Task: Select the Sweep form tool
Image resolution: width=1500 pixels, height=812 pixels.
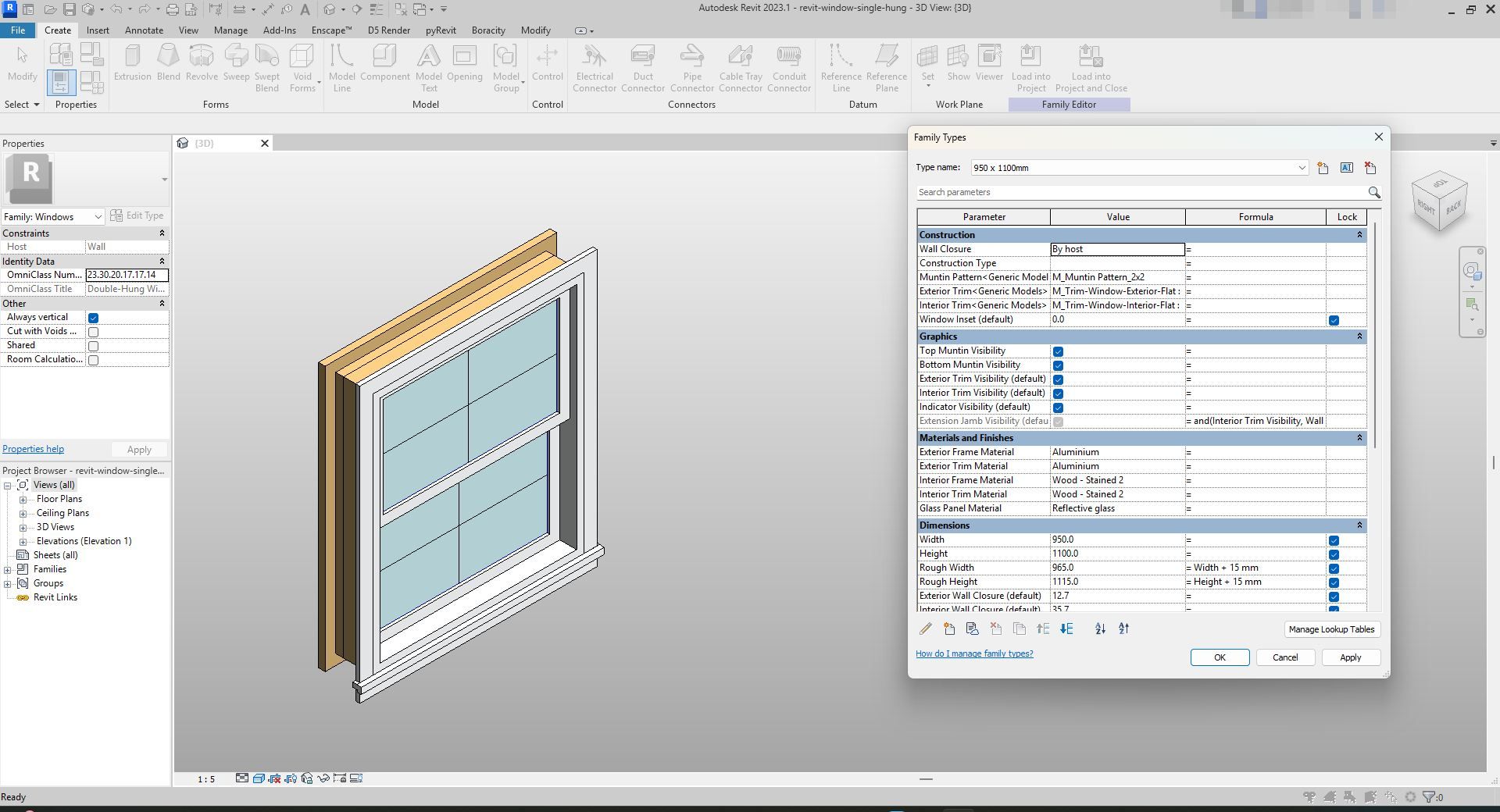Action: click(x=236, y=63)
